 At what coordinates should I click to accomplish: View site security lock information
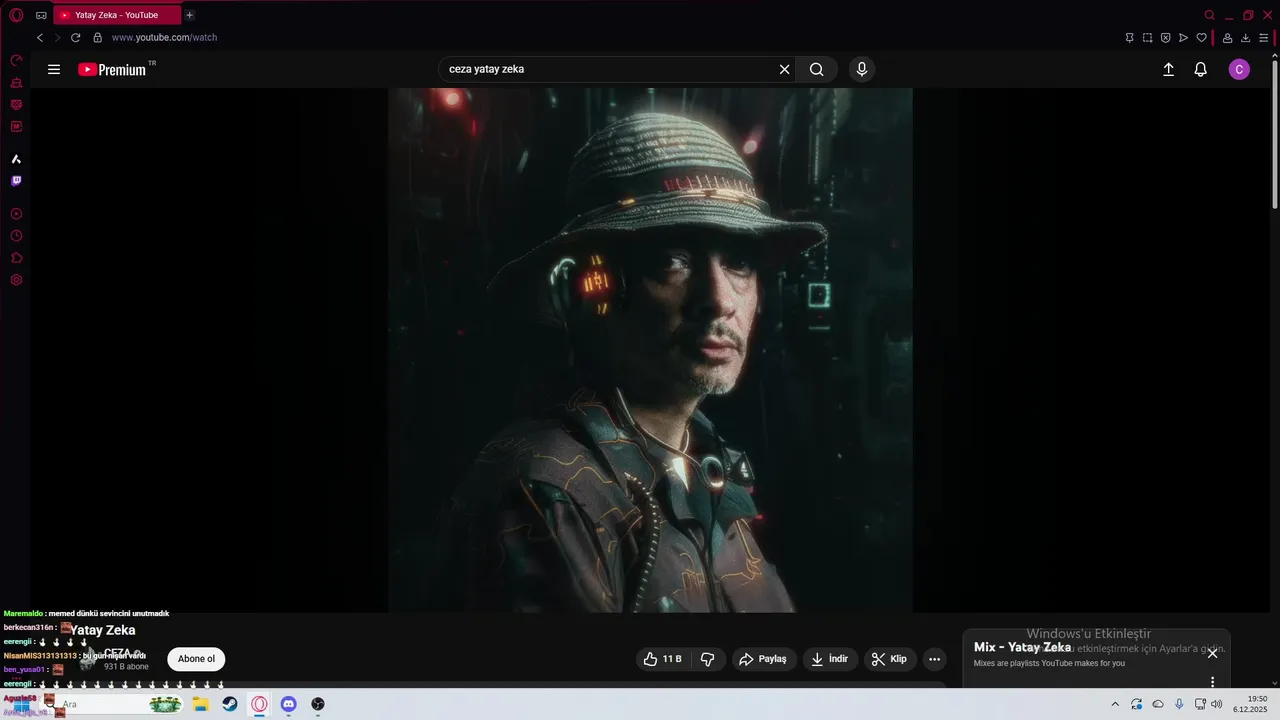tap(97, 38)
